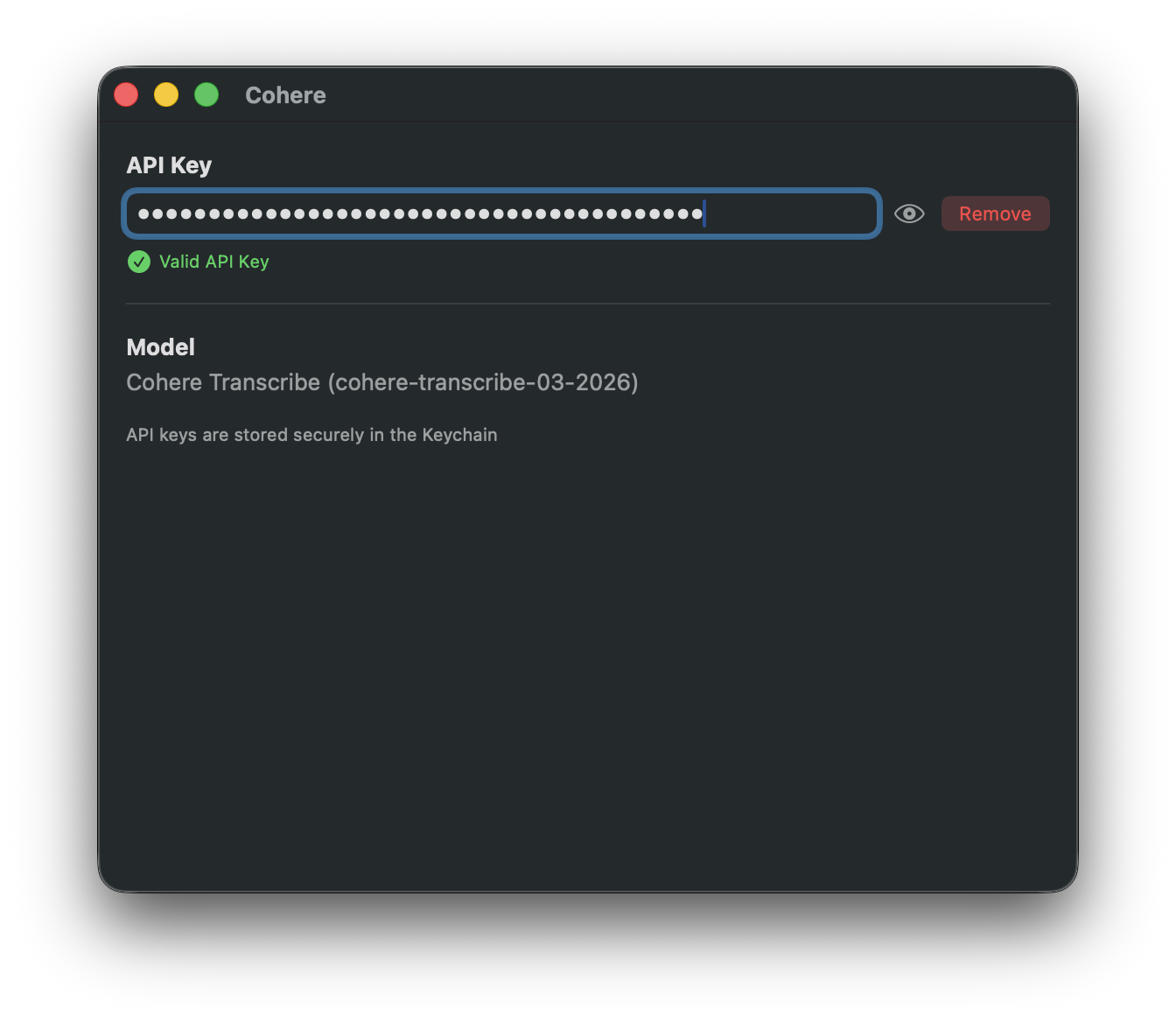Select the Cohere Transcribe model name text

[223, 382]
